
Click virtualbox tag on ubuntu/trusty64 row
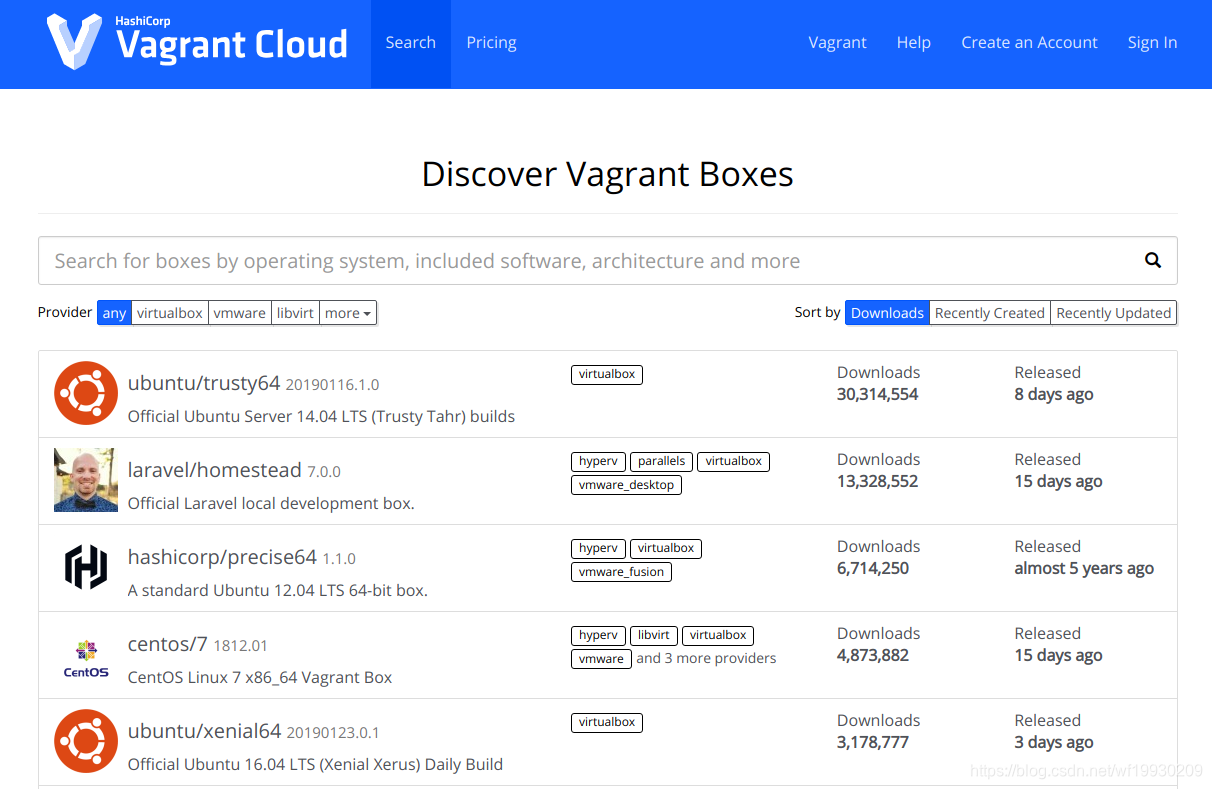click(x=607, y=374)
